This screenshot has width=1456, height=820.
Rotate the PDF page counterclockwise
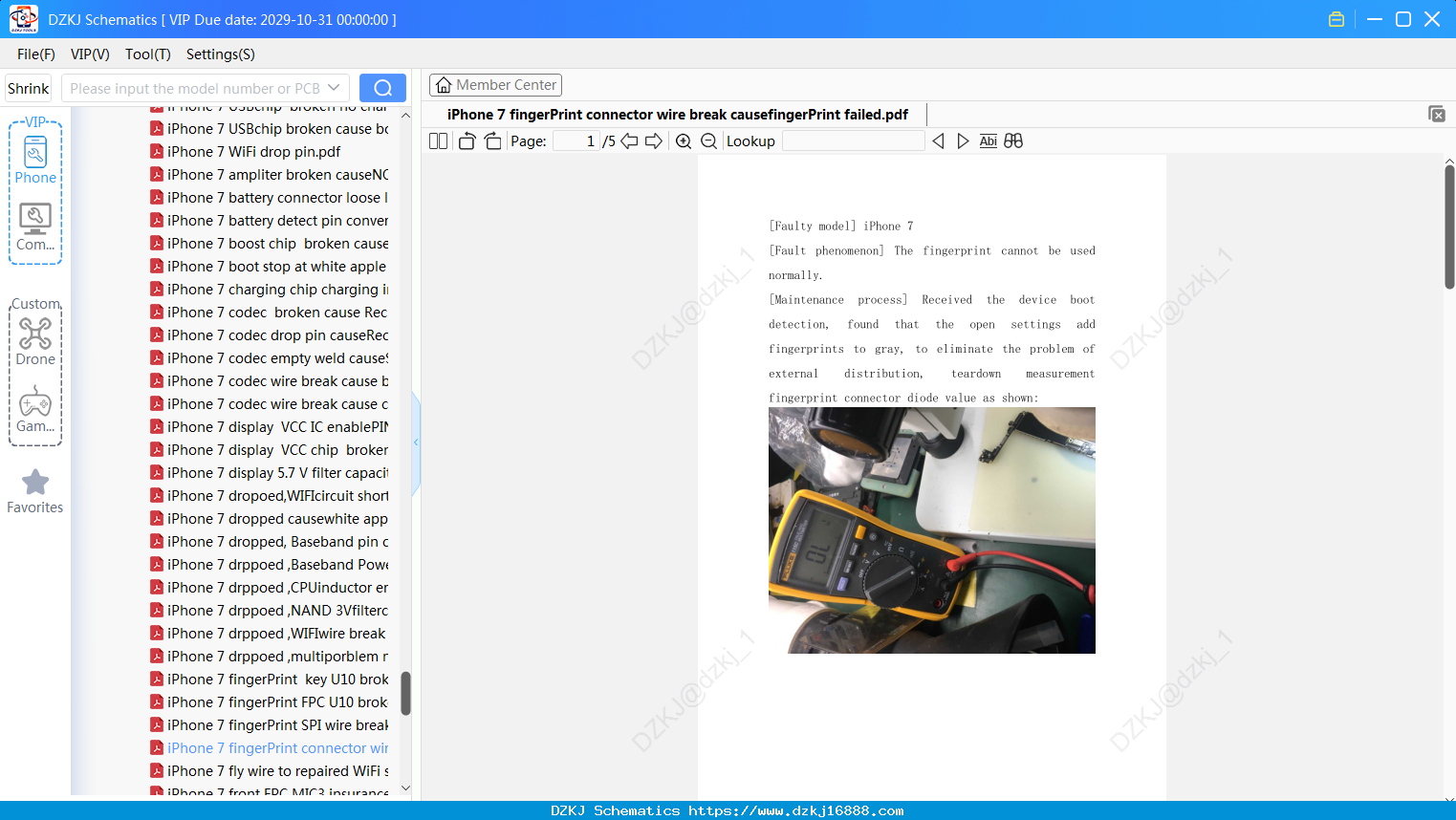[x=467, y=141]
